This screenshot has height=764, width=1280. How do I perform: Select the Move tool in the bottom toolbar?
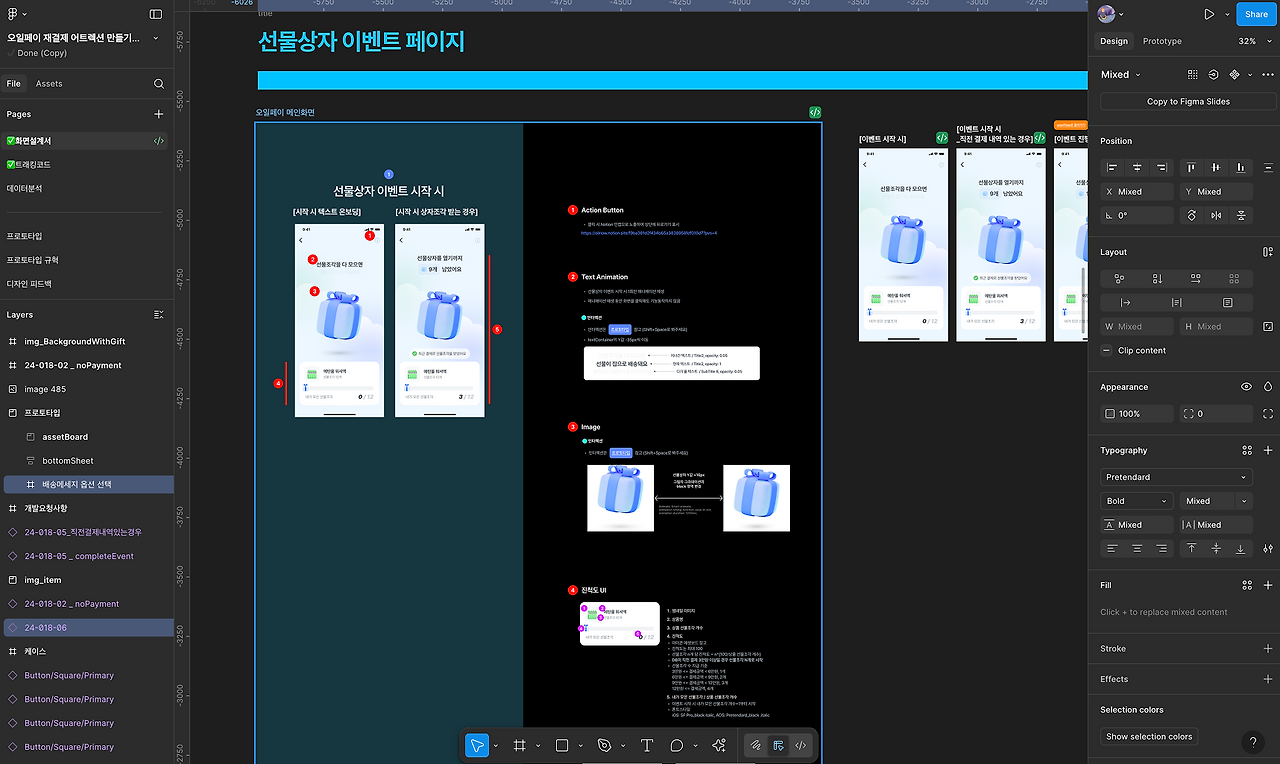pos(477,745)
